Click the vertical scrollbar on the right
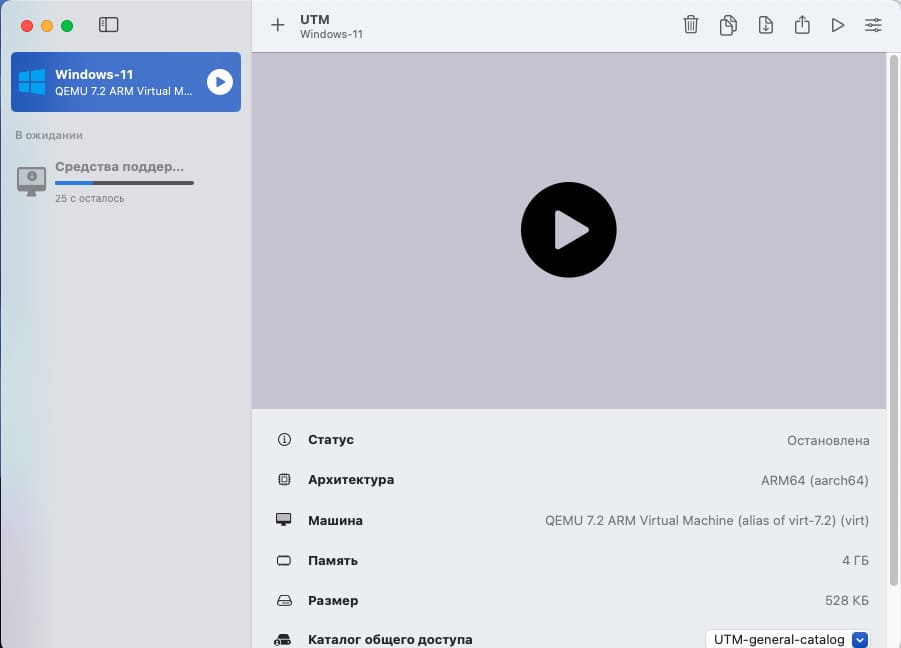 (893, 320)
